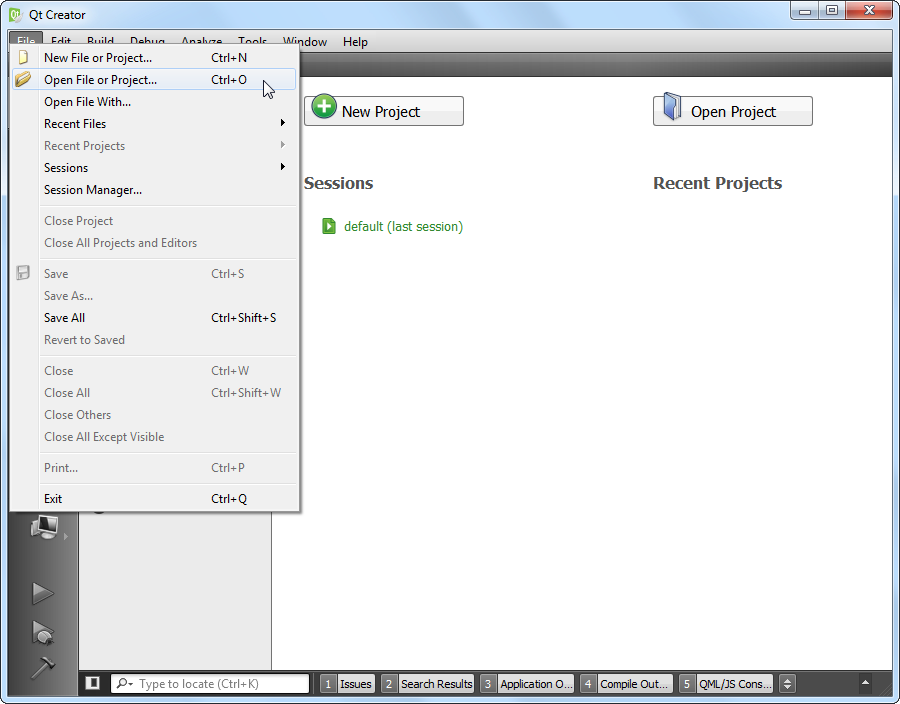Click the default session green icon

point(329,226)
